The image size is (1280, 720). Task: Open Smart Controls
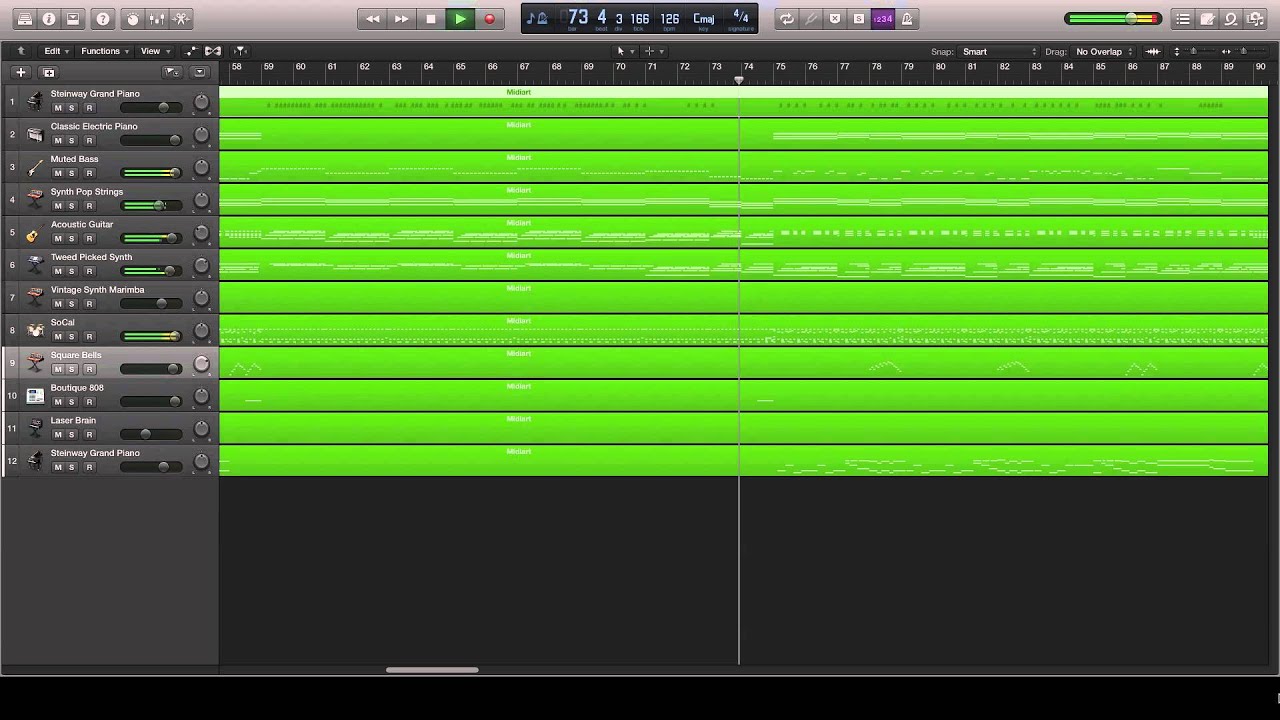click(x=132, y=19)
